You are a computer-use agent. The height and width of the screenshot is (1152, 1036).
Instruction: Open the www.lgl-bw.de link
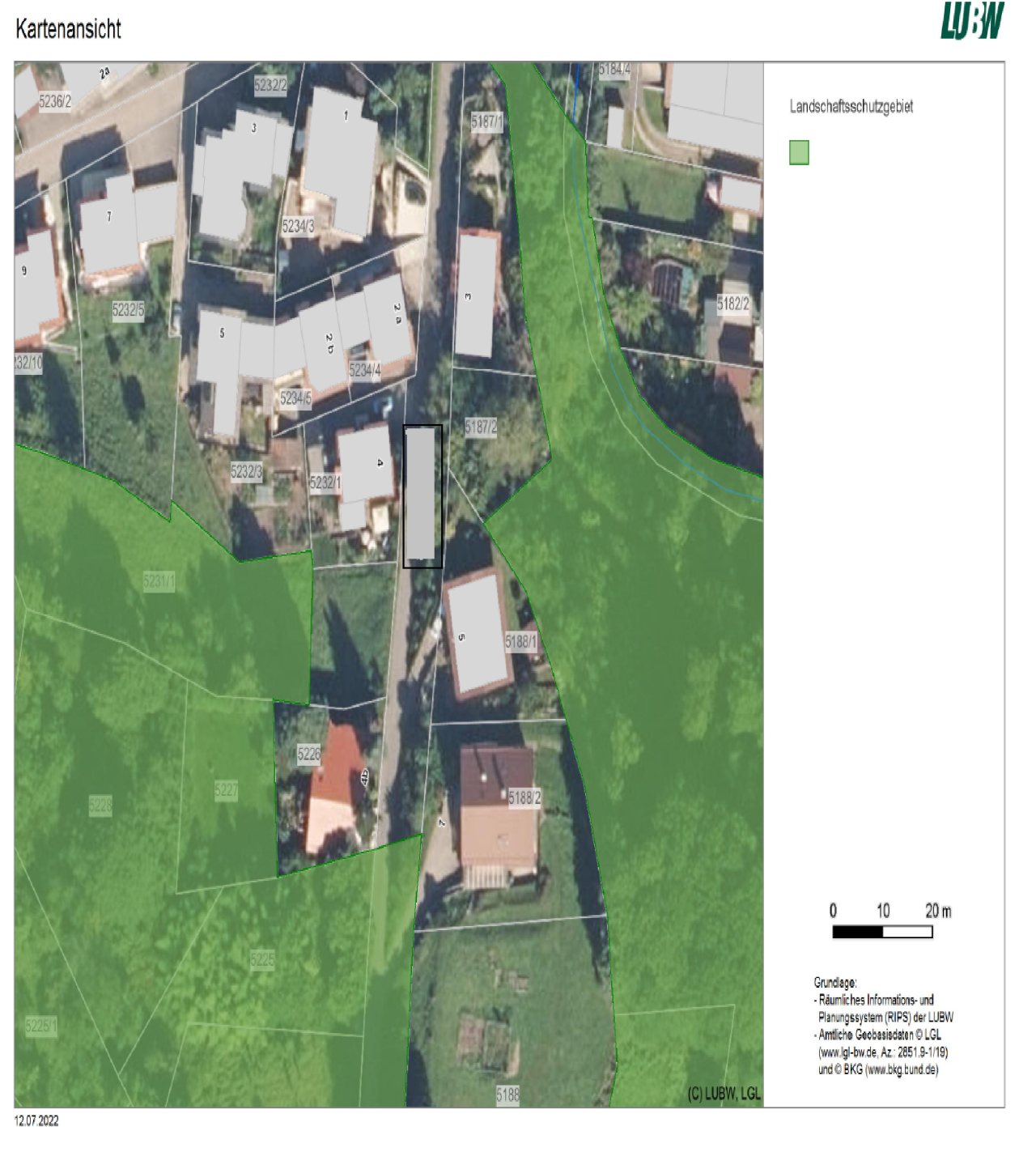coord(847,1052)
